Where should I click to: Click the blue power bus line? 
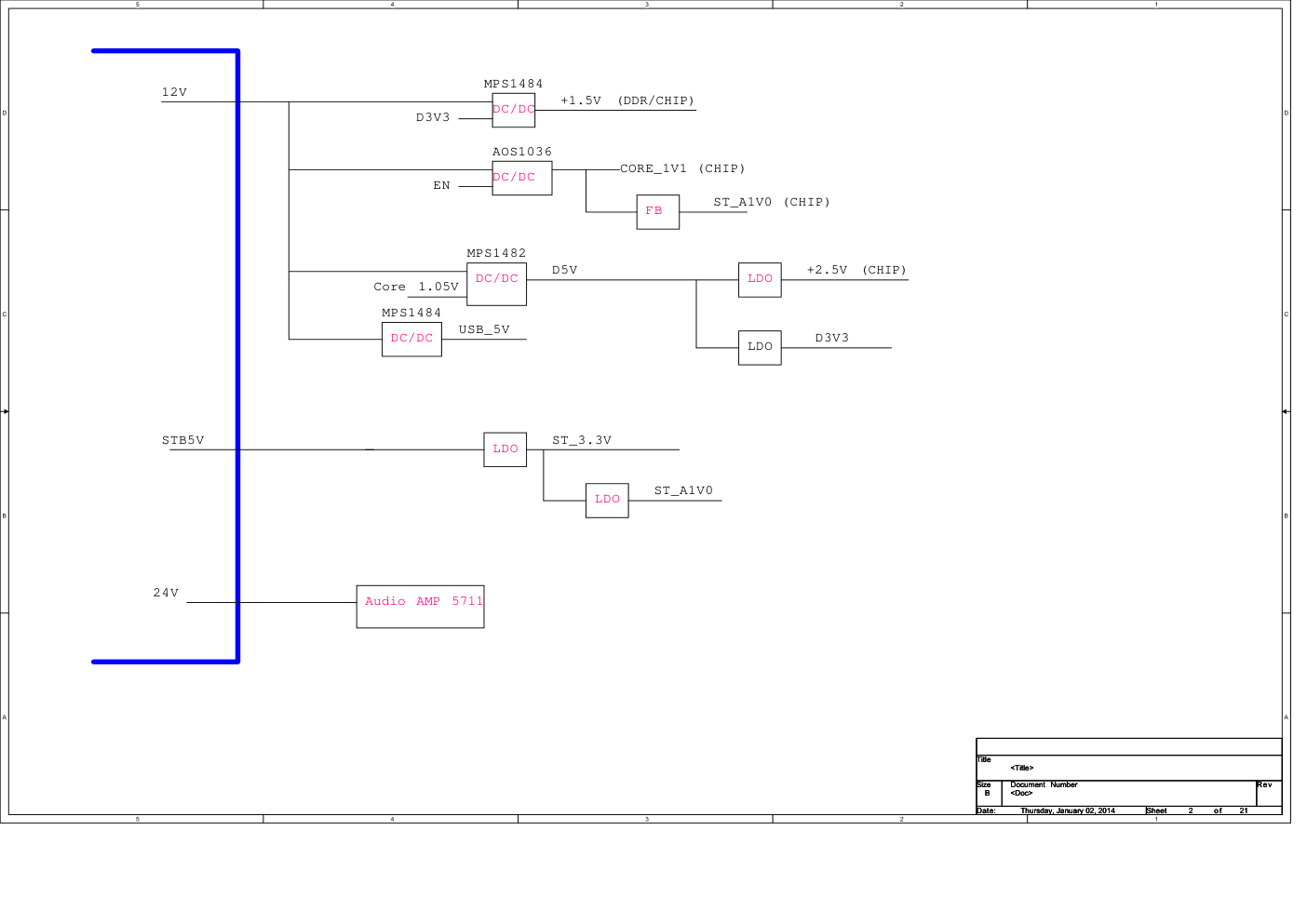[237, 355]
